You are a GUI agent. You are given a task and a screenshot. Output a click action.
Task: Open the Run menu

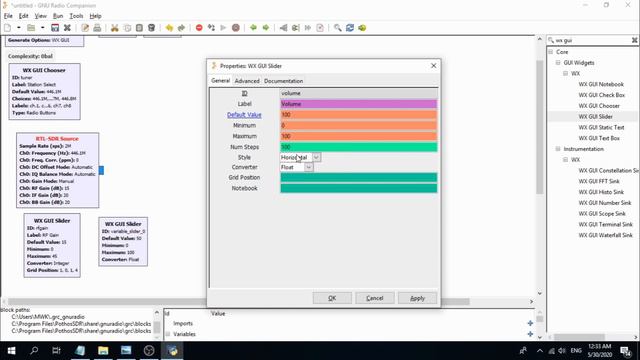tap(58, 16)
